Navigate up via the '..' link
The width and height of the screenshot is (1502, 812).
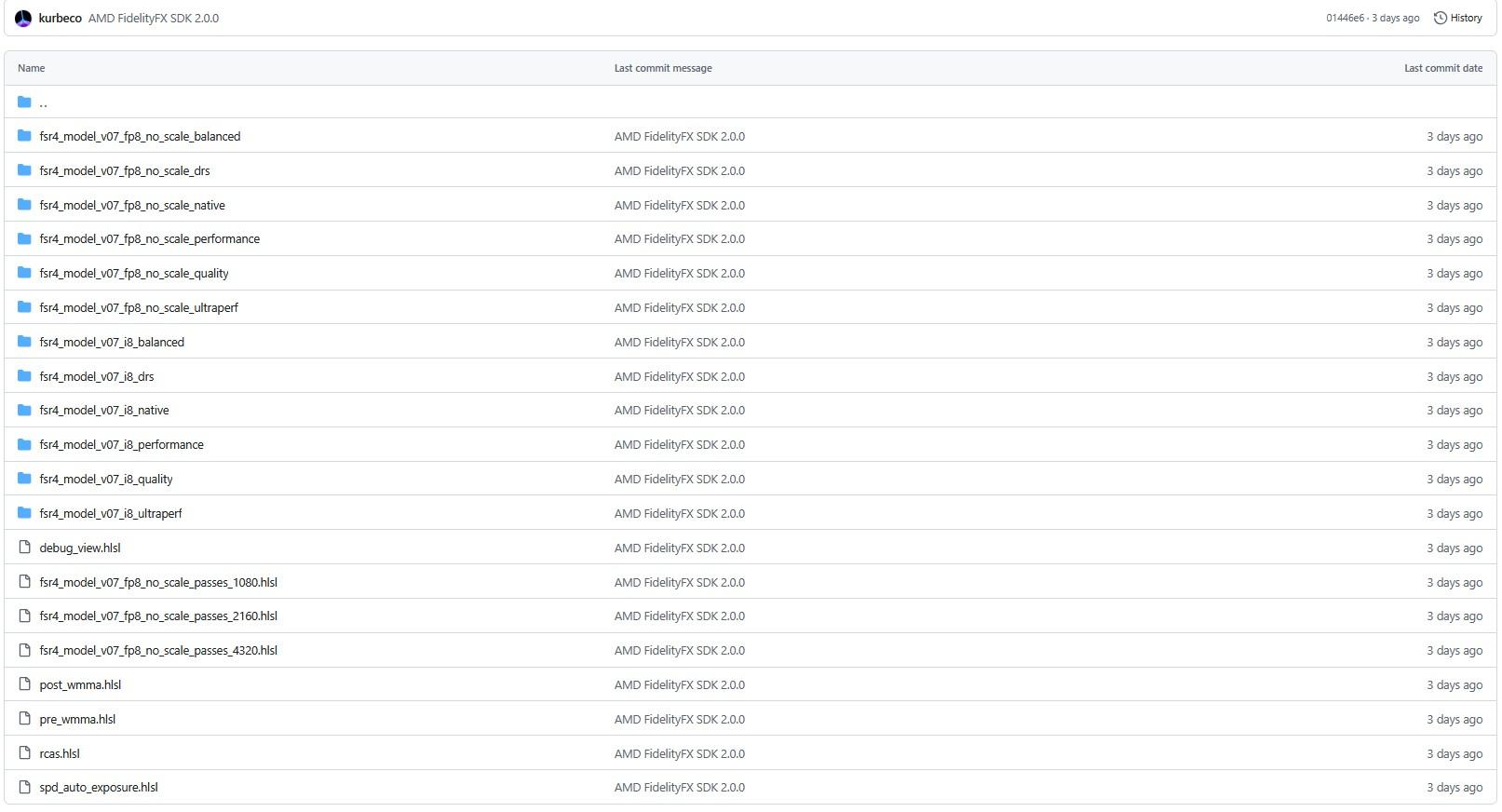pos(44,103)
